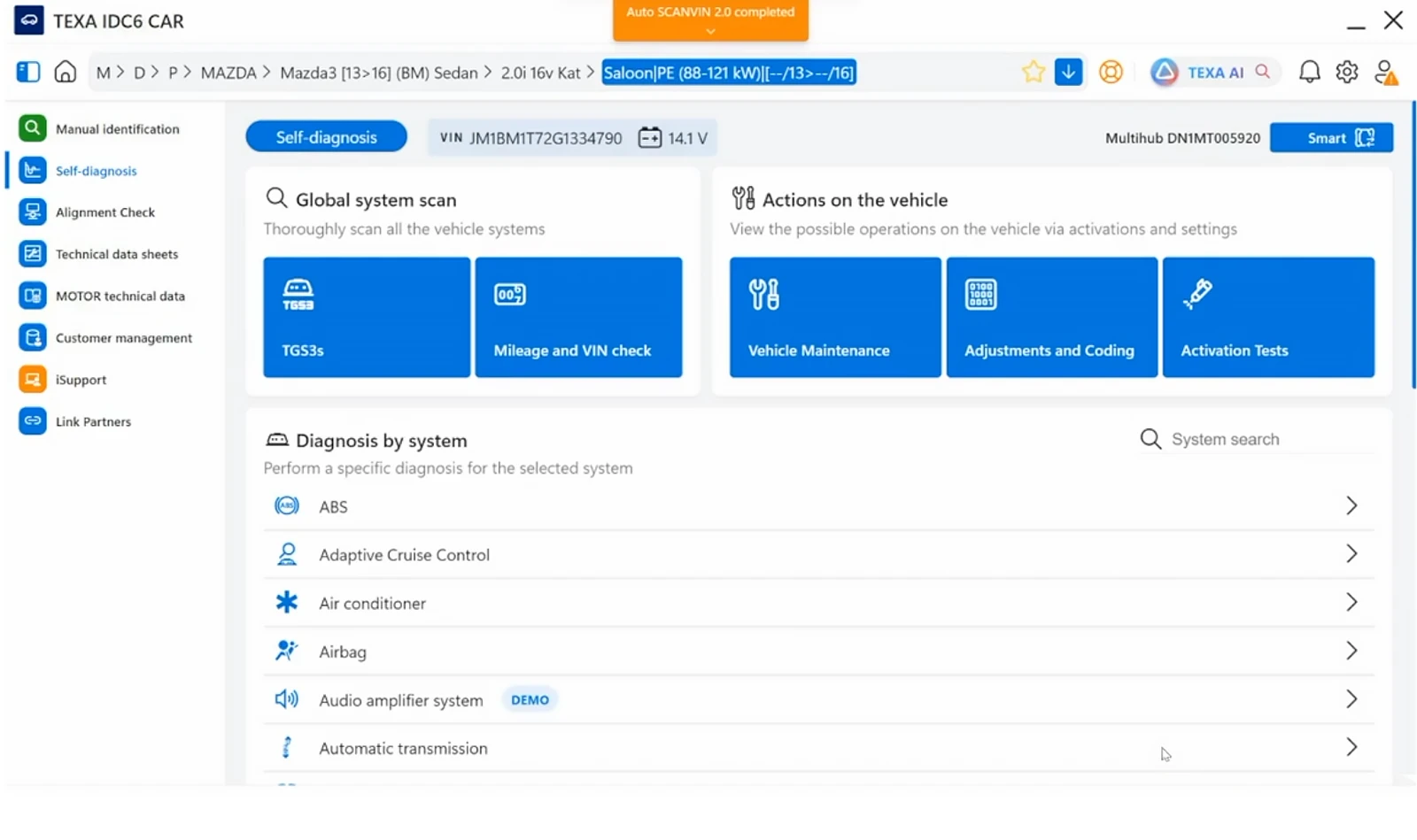Expand Automatic transmission row chevron
The width and height of the screenshot is (1417, 840).
[x=1351, y=748]
